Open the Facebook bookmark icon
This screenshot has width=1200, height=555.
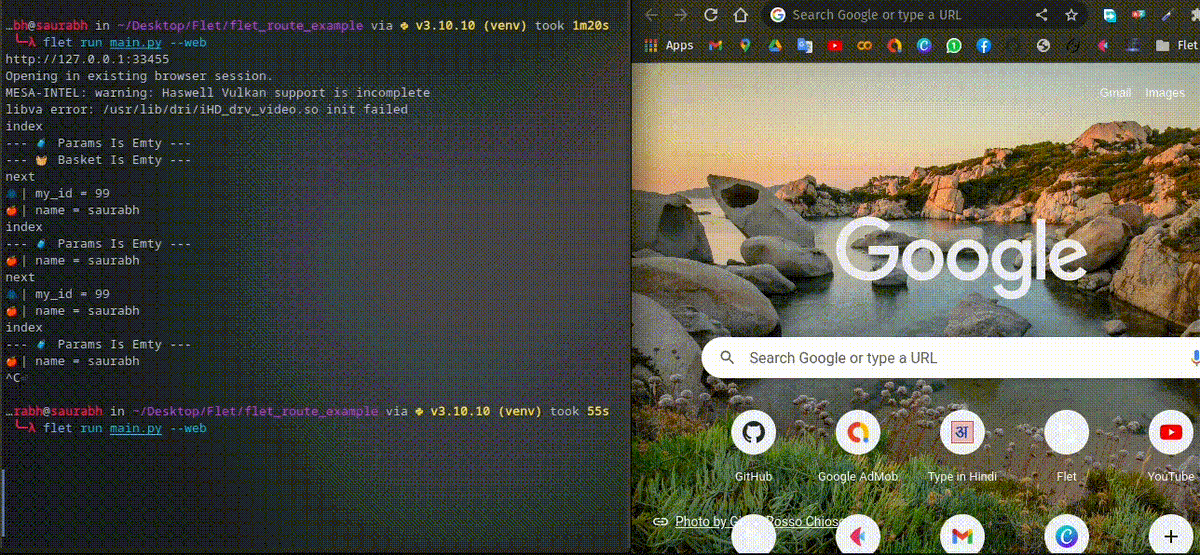tap(984, 45)
